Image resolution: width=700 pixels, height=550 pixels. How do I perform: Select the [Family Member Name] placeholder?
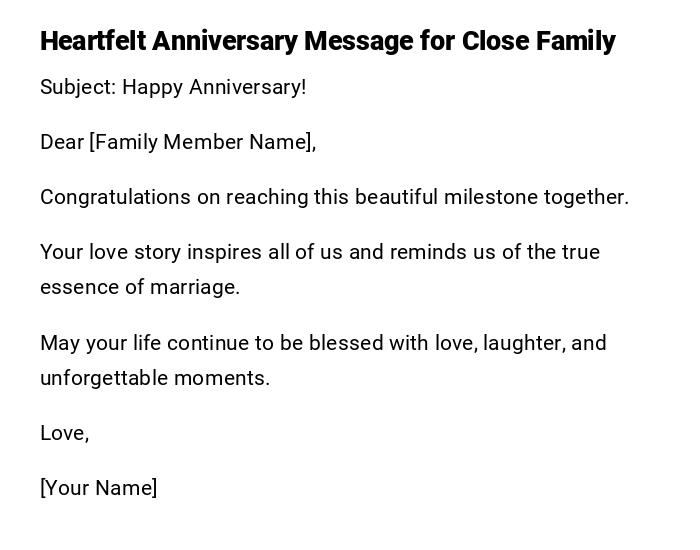[202, 142]
